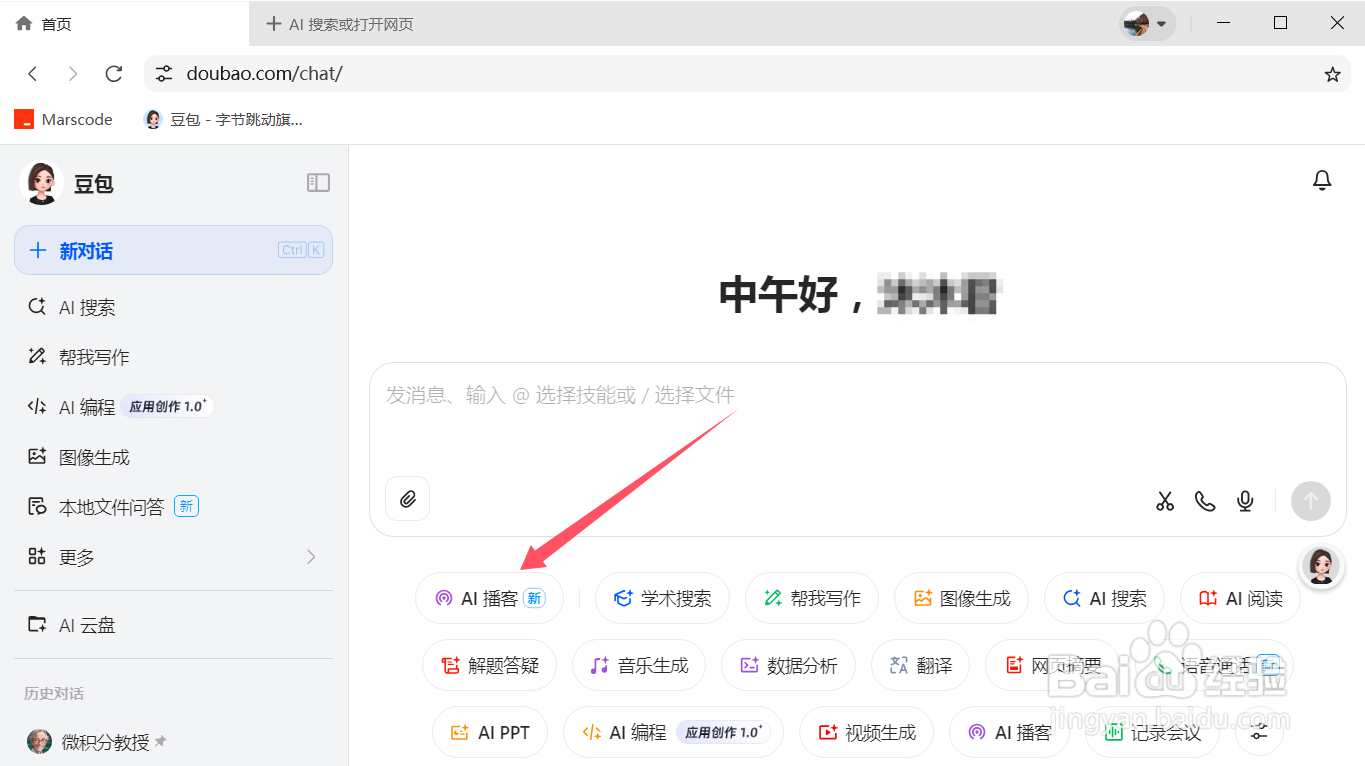Go back to the previous page
1365x766 pixels.
pyautogui.click(x=33, y=74)
